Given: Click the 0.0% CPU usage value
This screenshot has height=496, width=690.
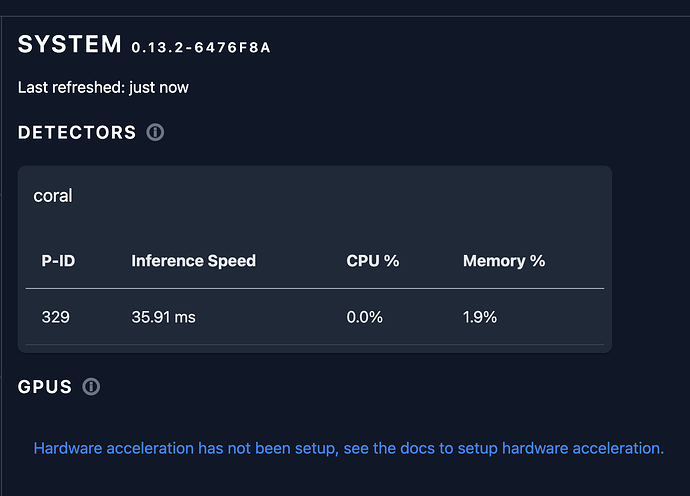Looking at the screenshot, I should tap(365, 317).
